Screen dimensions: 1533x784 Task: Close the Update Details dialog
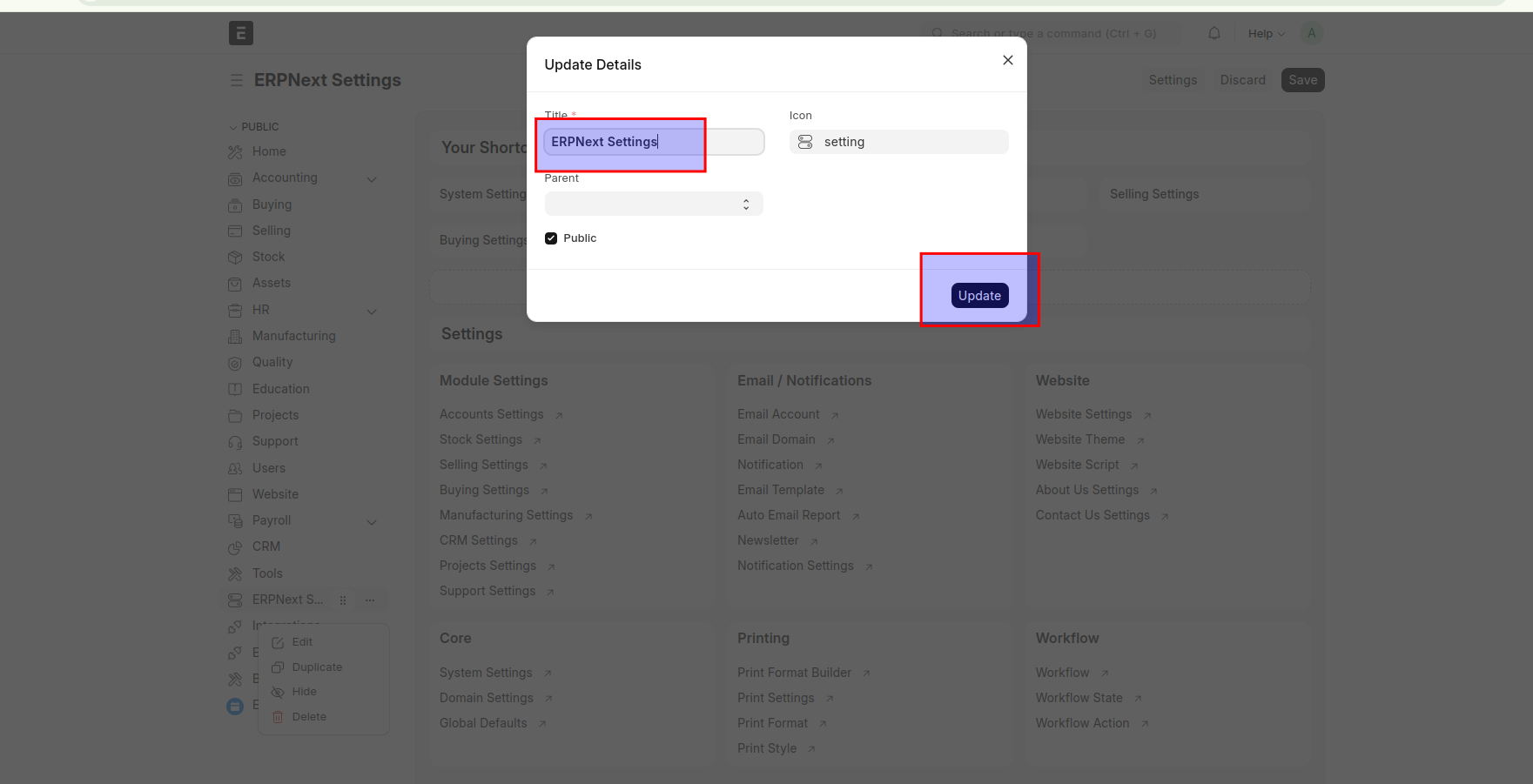1007,60
